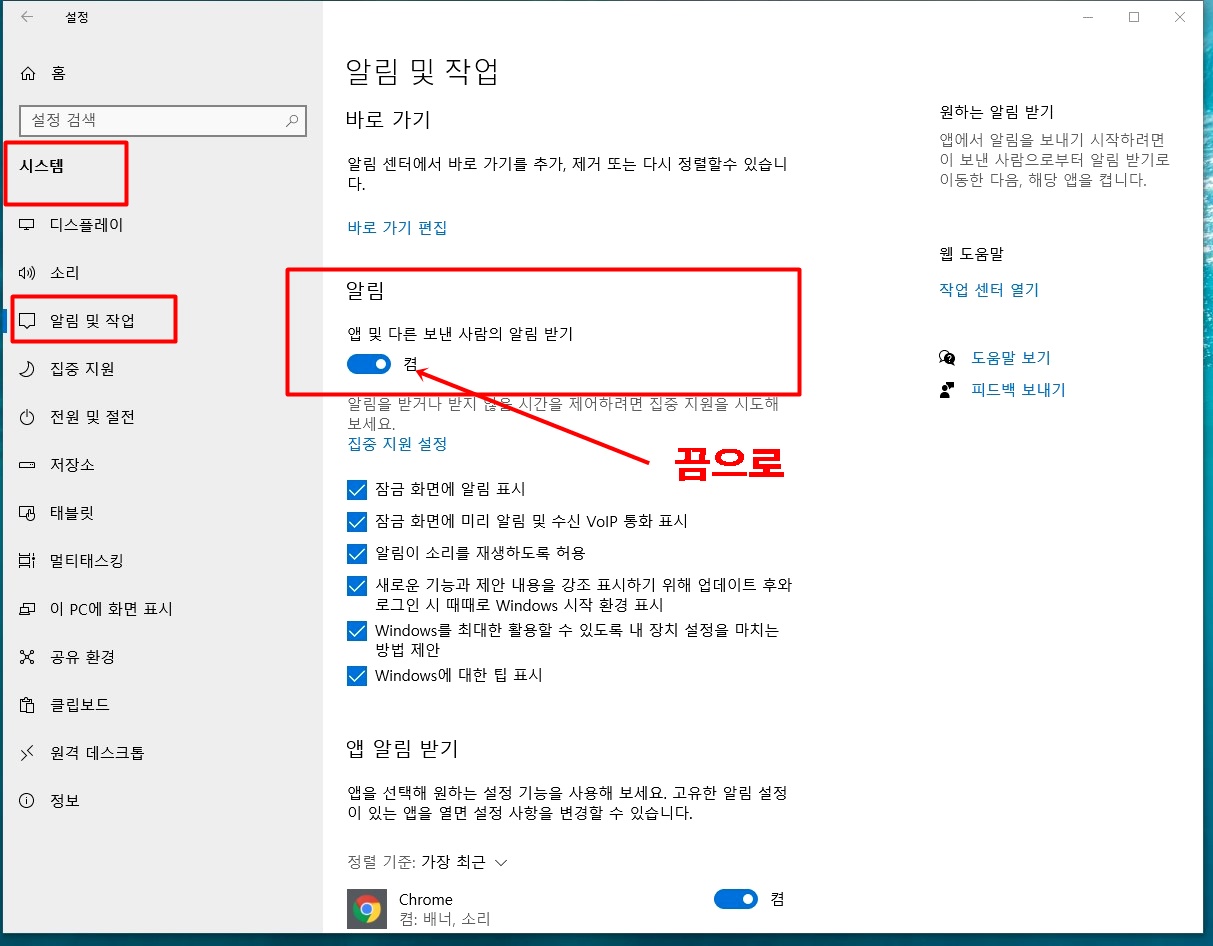The image size is (1213, 946).
Task: Open Home (홈) in the sidebar
Action: click(x=44, y=73)
